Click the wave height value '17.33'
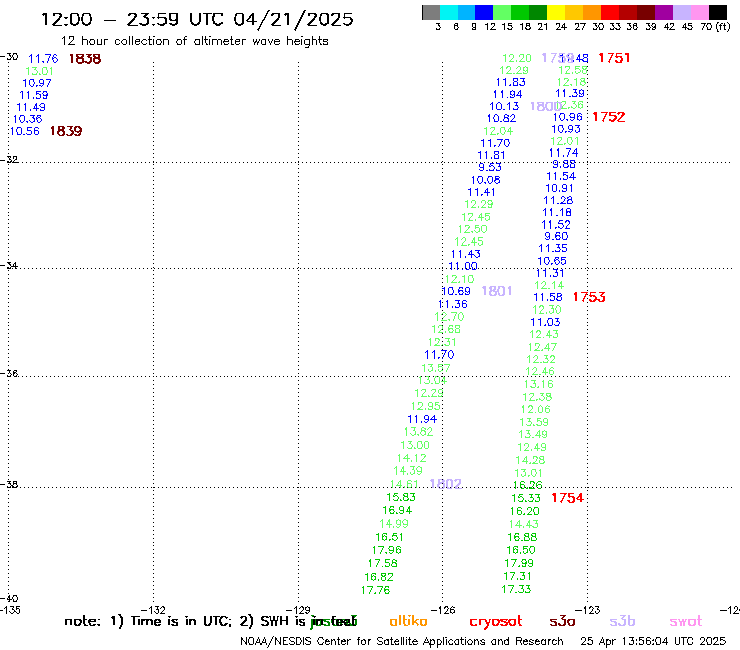The image size is (740, 650). point(516,589)
